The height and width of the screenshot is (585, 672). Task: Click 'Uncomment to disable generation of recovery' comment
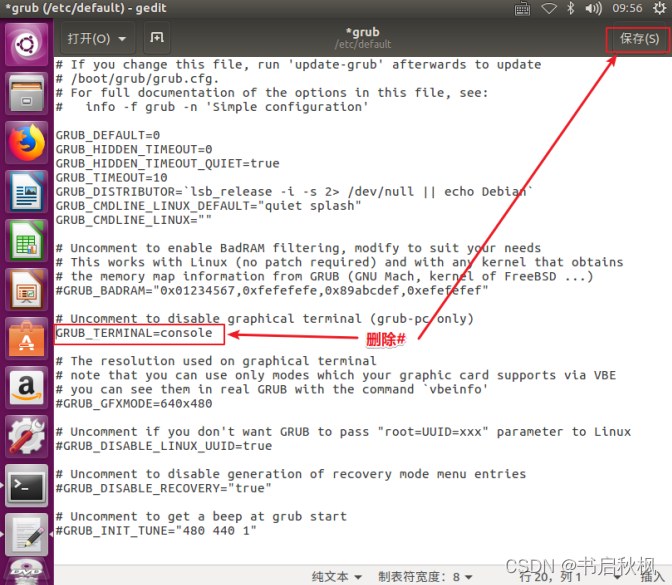click(x=291, y=474)
